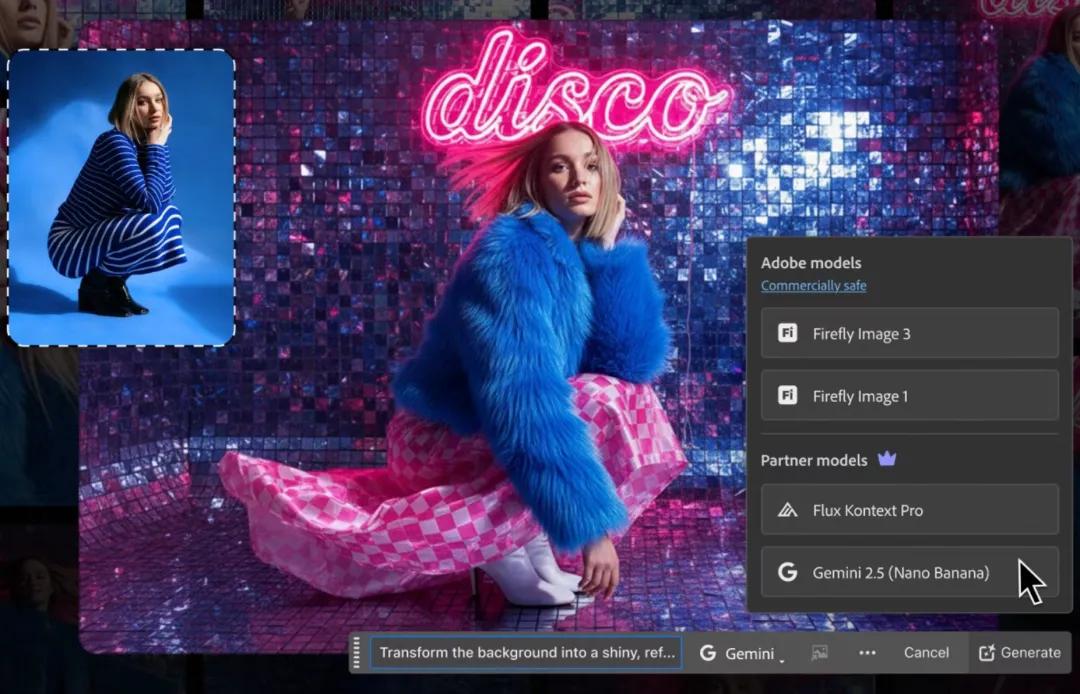The width and height of the screenshot is (1080, 694).
Task: Click the premium crown icon by Partner models
Action: (886, 459)
